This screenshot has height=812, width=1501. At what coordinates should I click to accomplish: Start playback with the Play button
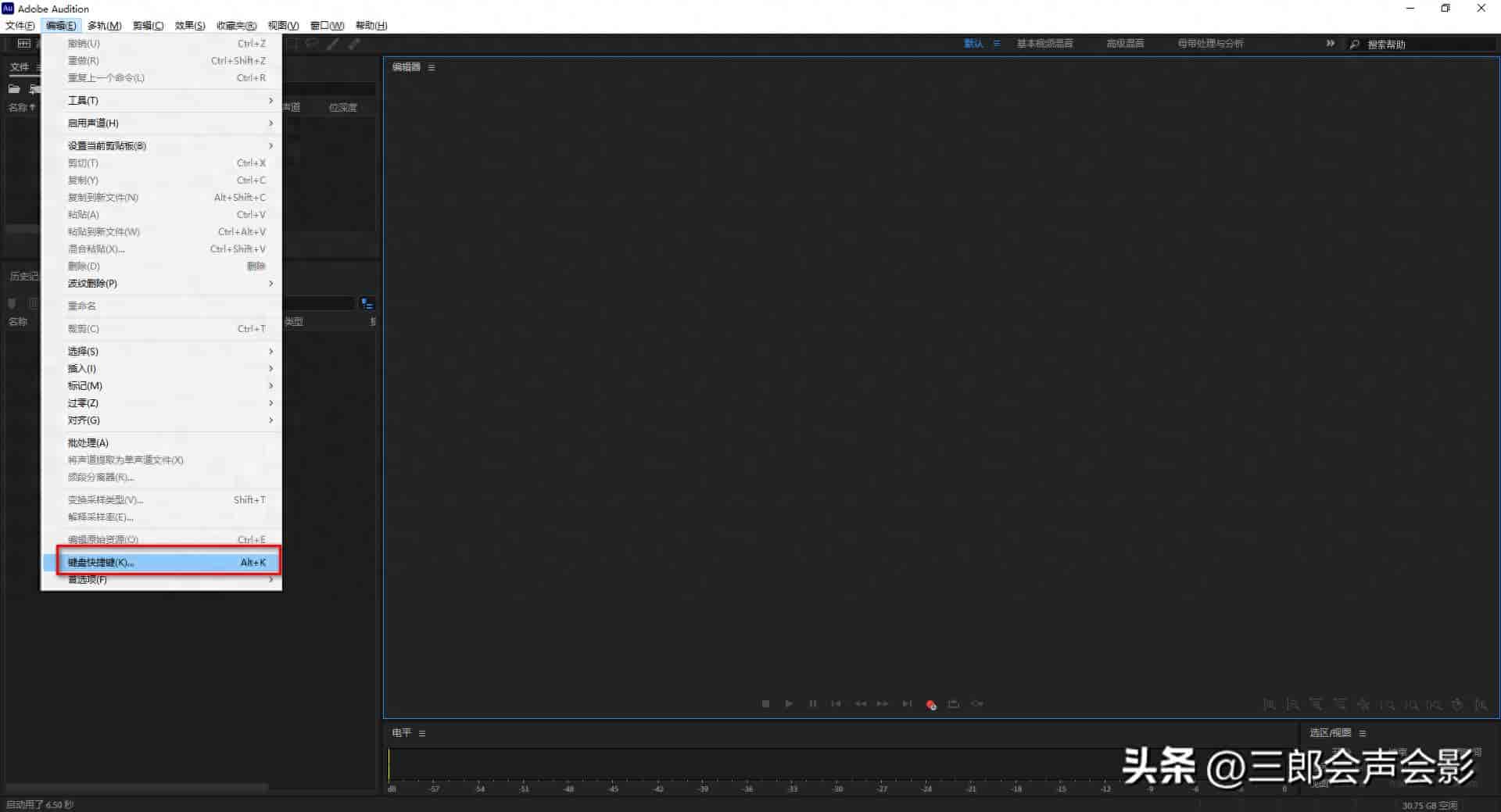789,704
